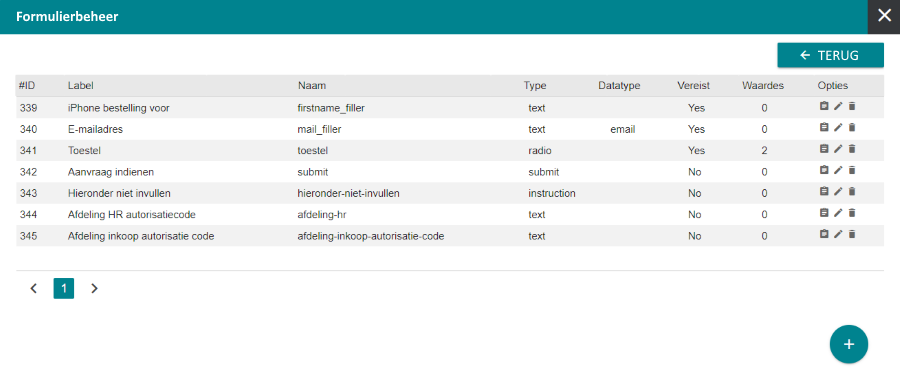This screenshot has height=369, width=900.
Task: Add a new form field with plus button
Action: tap(849, 344)
